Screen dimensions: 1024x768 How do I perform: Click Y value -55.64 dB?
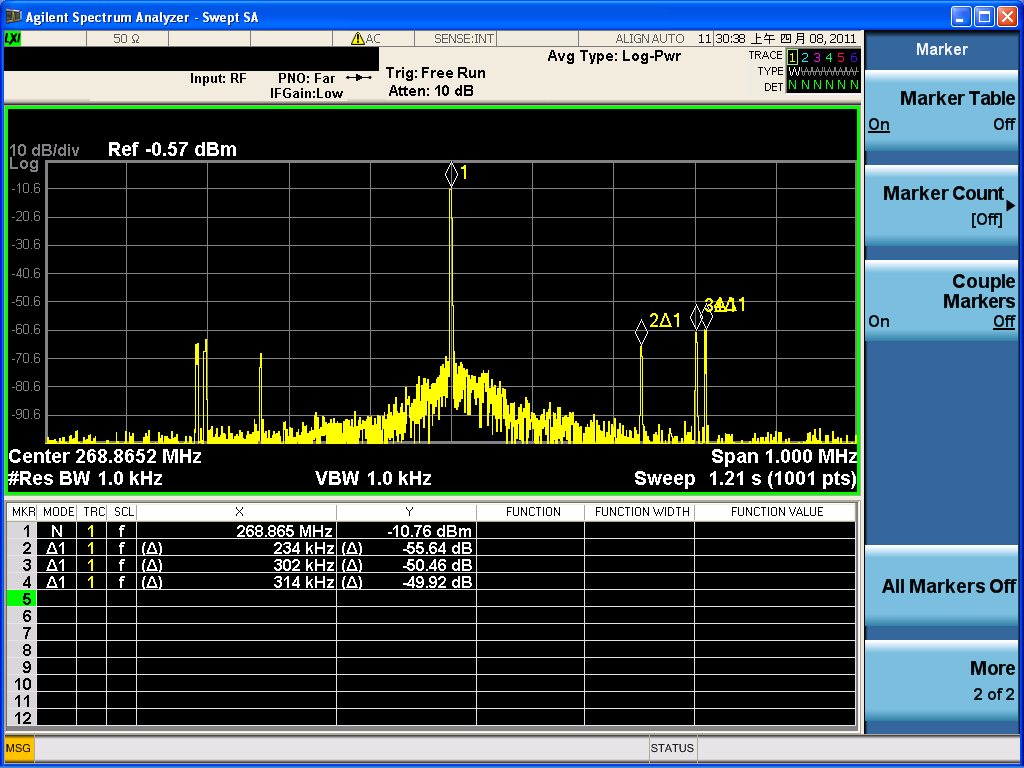pyautogui.click(x=437, y=548)
